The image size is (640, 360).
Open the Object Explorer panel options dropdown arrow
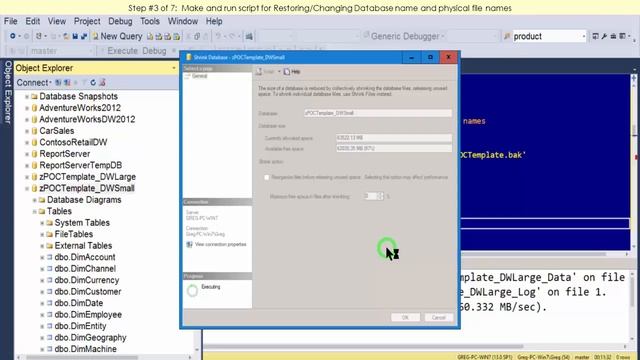pos(174,68)
